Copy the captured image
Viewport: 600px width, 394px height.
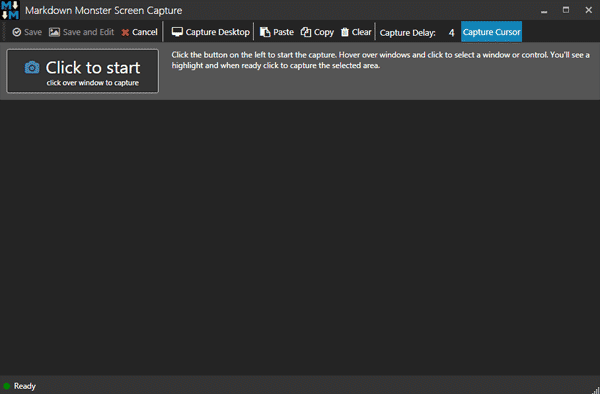[x=317, y=32]
